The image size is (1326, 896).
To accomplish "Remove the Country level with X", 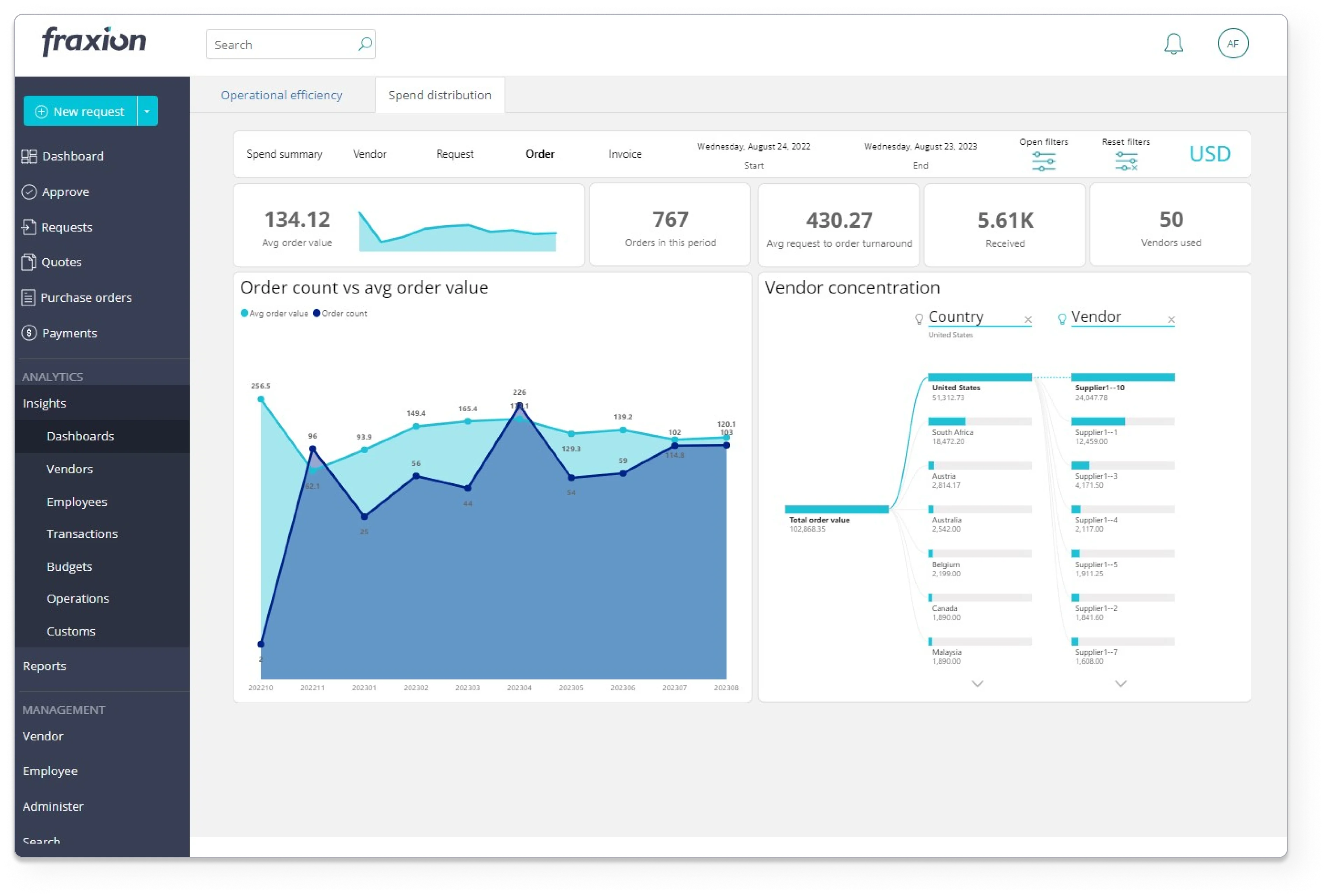I will coord(1028,320).
